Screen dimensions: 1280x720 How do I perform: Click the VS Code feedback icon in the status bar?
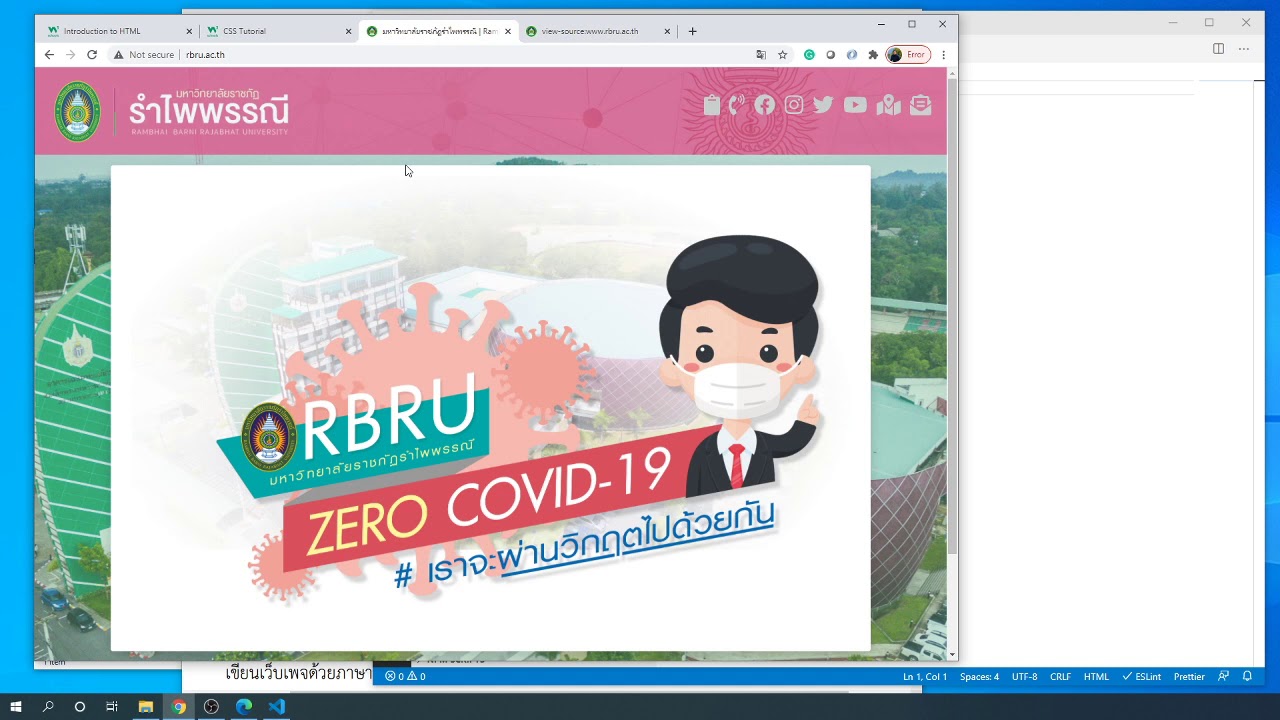(1223, 677)
